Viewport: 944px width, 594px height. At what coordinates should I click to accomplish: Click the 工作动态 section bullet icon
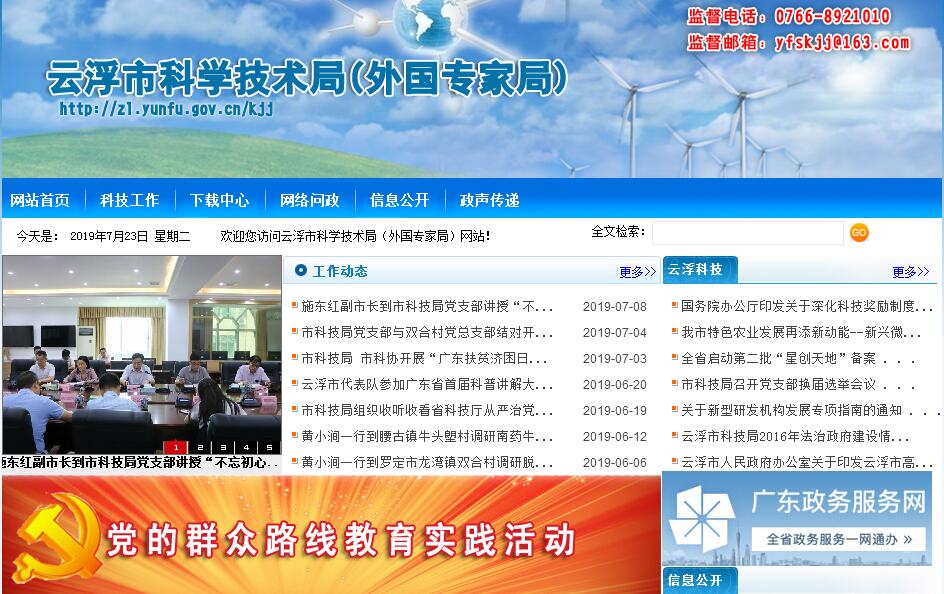(301, 270)
